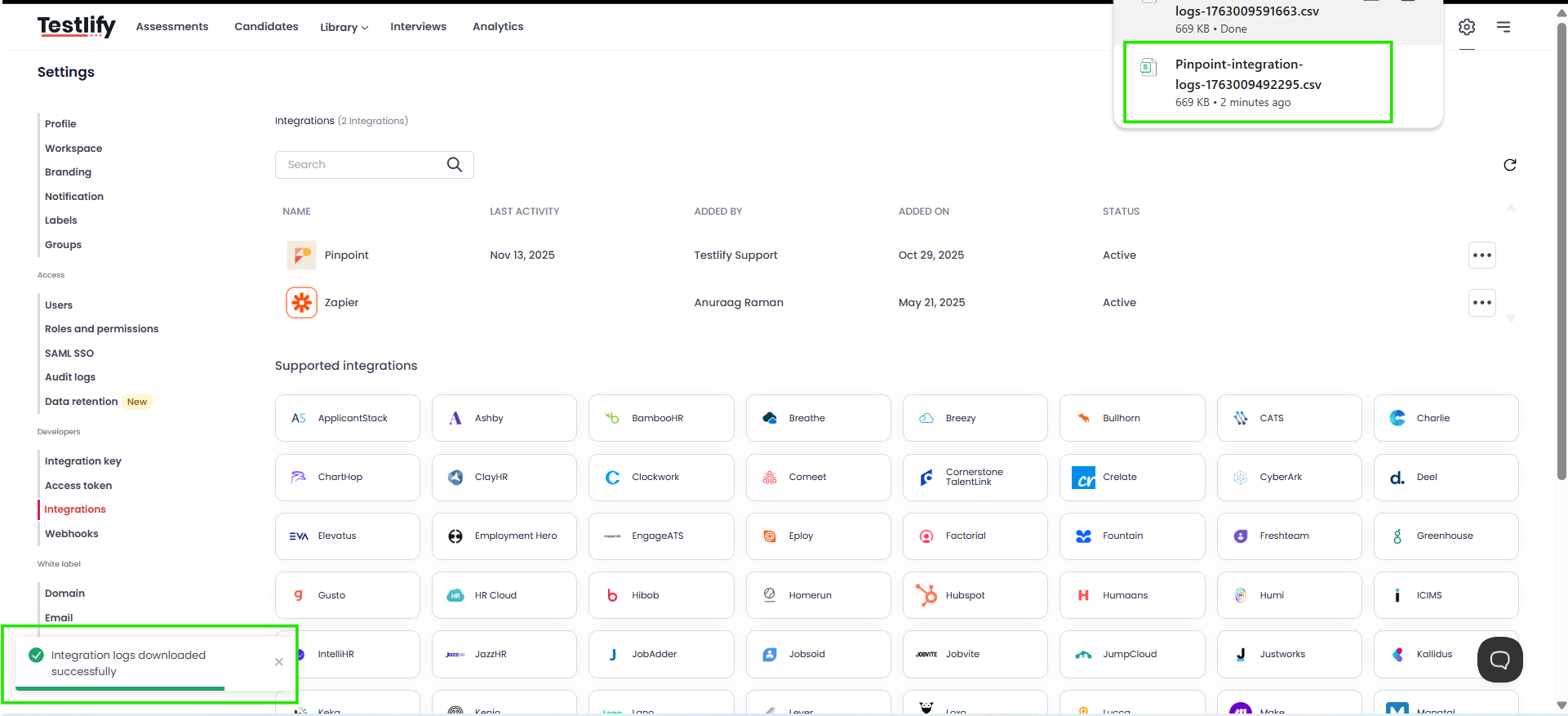Image resolution: width=1568 pixels, height=716 pixels.
Task: Open SAML SSO settings
Action: [x=69, y=354]
